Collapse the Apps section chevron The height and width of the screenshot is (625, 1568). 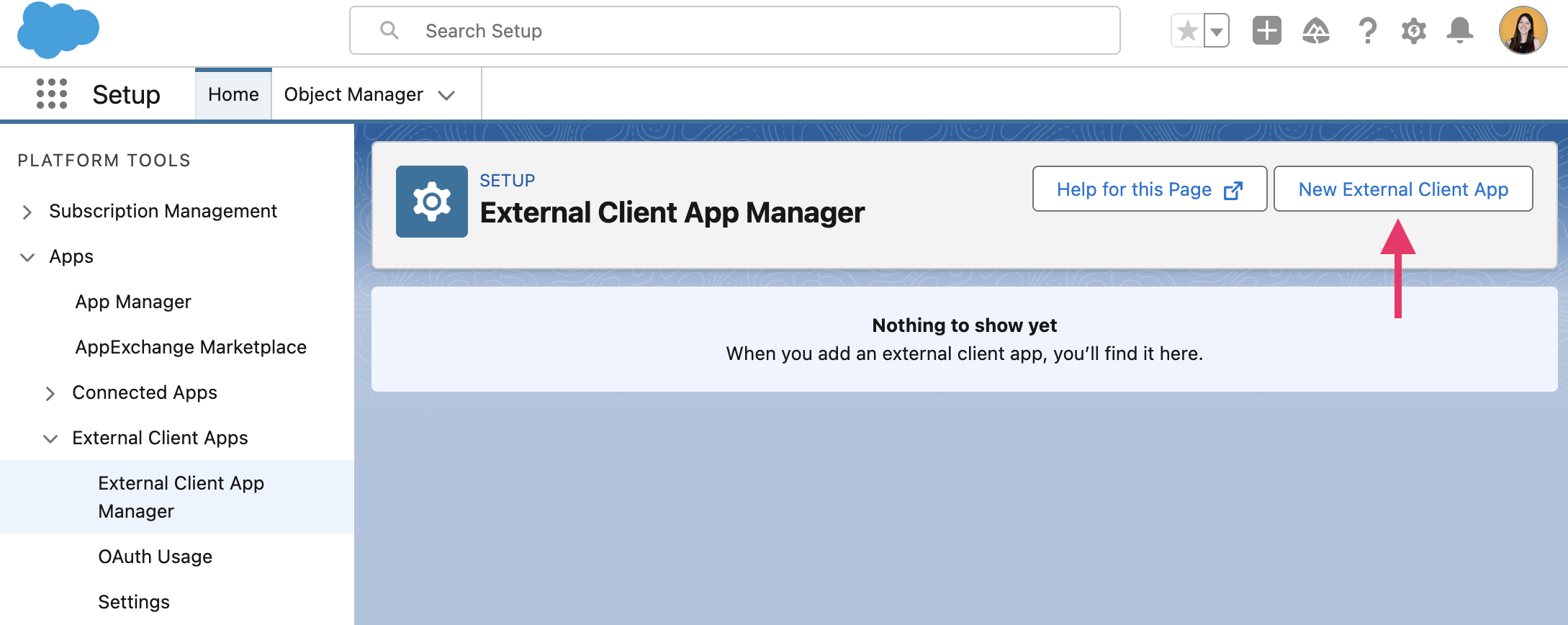click(x=27, y=257)
